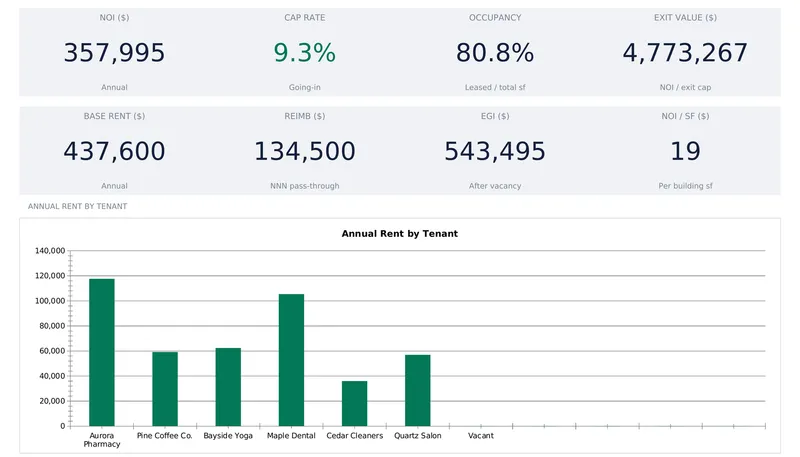800x457 pixels.
Task: Click the 20,000 y-axis label
Action: pyautogui.click(x=53, y=401)
